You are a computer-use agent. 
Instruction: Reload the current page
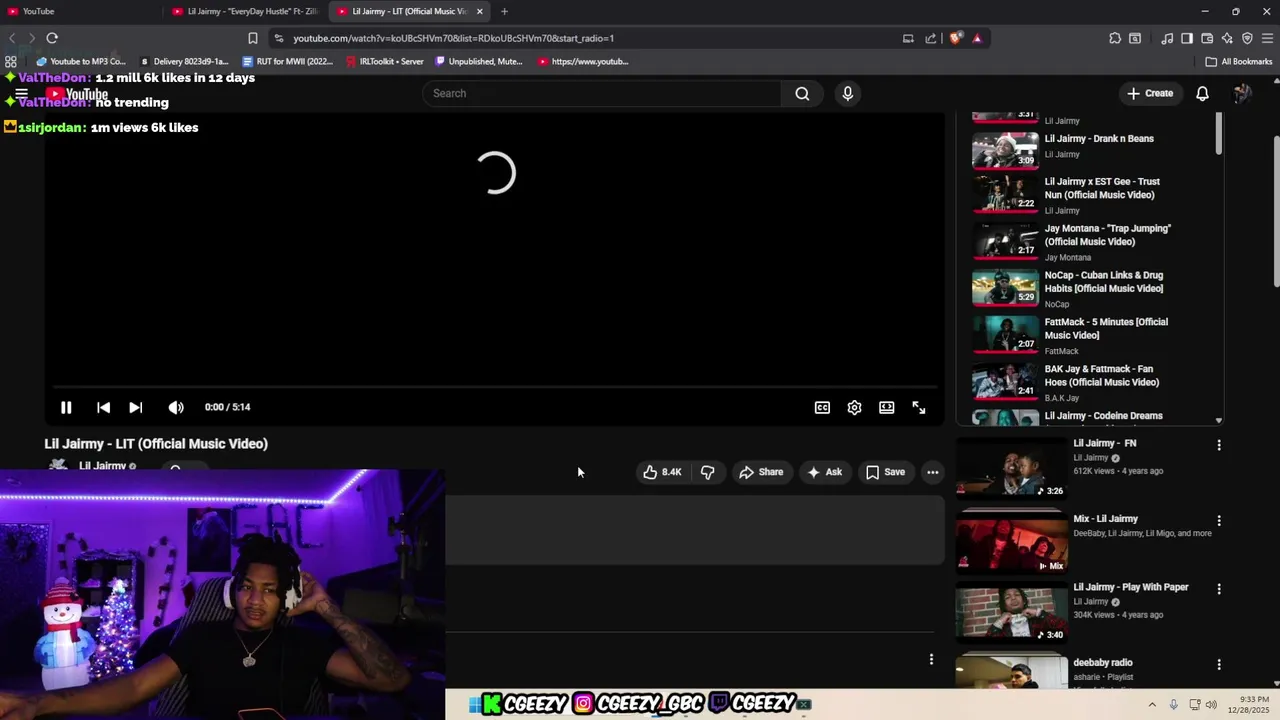coord(52,38)
